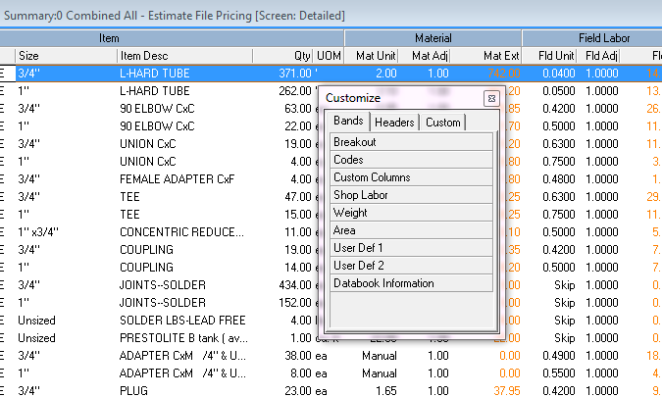This screenshot has height=397, width=662.
Task: Click quantity 152.00 cell
Action: coord(295,303)
